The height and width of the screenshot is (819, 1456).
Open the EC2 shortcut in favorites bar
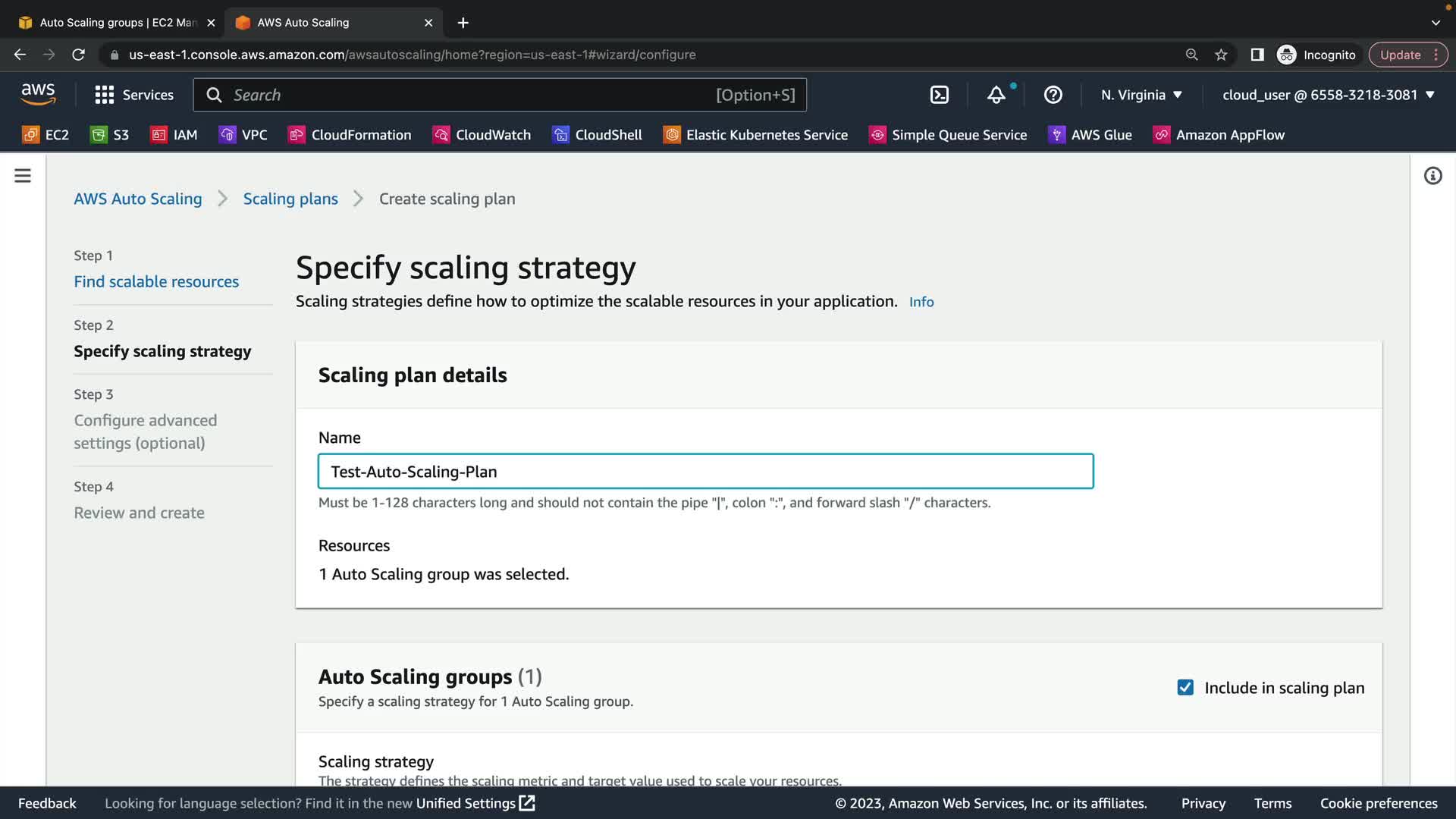[45, 135]
